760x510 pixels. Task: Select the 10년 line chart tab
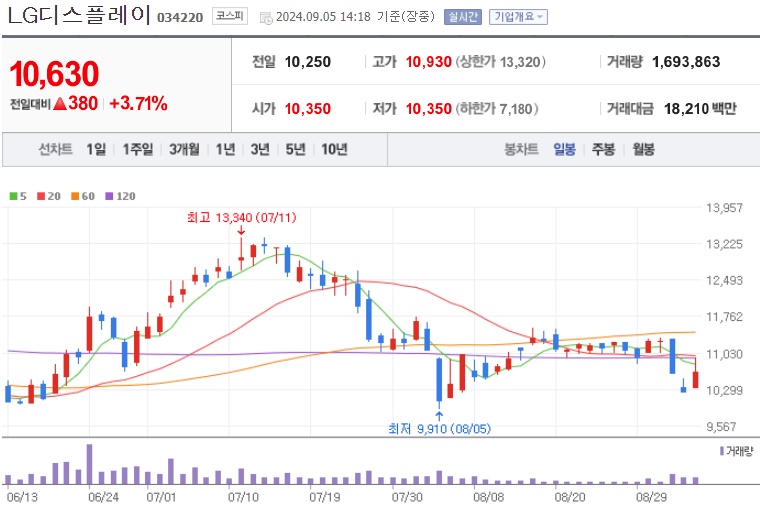(334, 149)
